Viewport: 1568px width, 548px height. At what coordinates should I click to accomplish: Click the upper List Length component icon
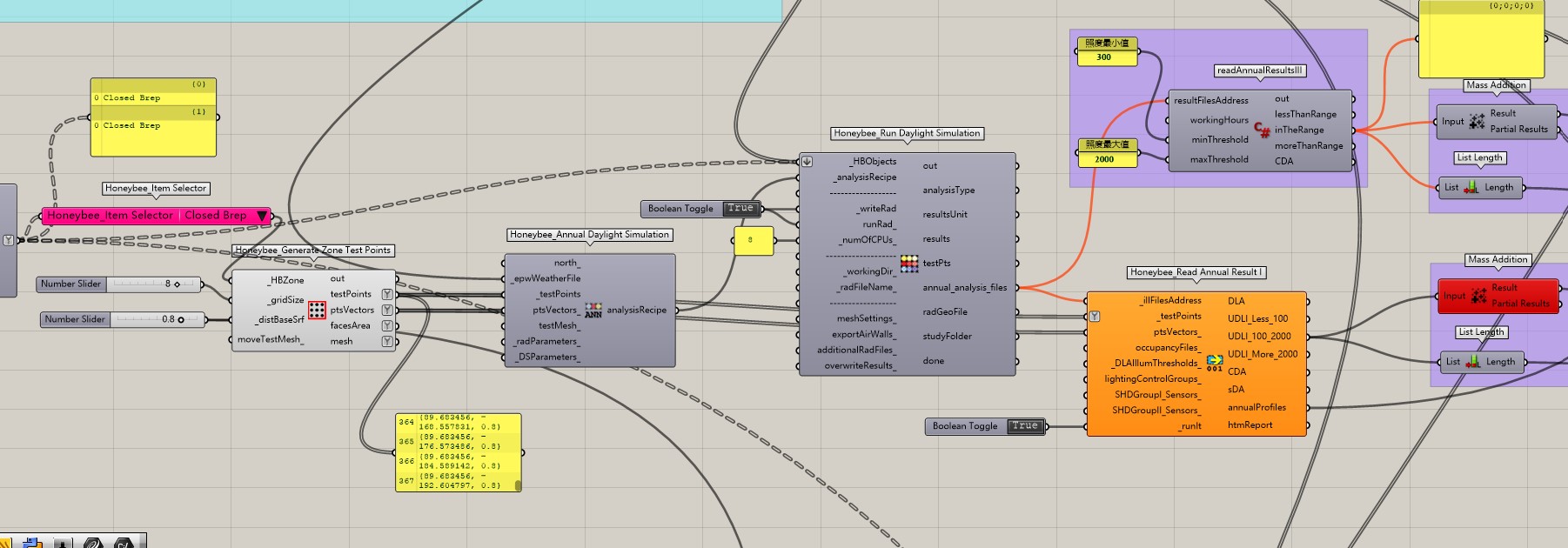pyautogui.click(x=1471, y=187)
